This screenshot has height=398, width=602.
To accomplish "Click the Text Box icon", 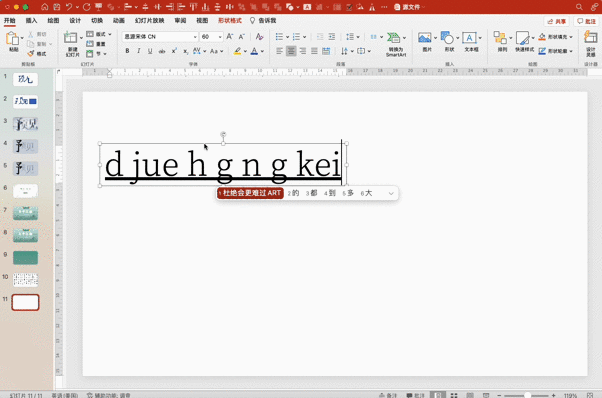I will pos(469,38).
